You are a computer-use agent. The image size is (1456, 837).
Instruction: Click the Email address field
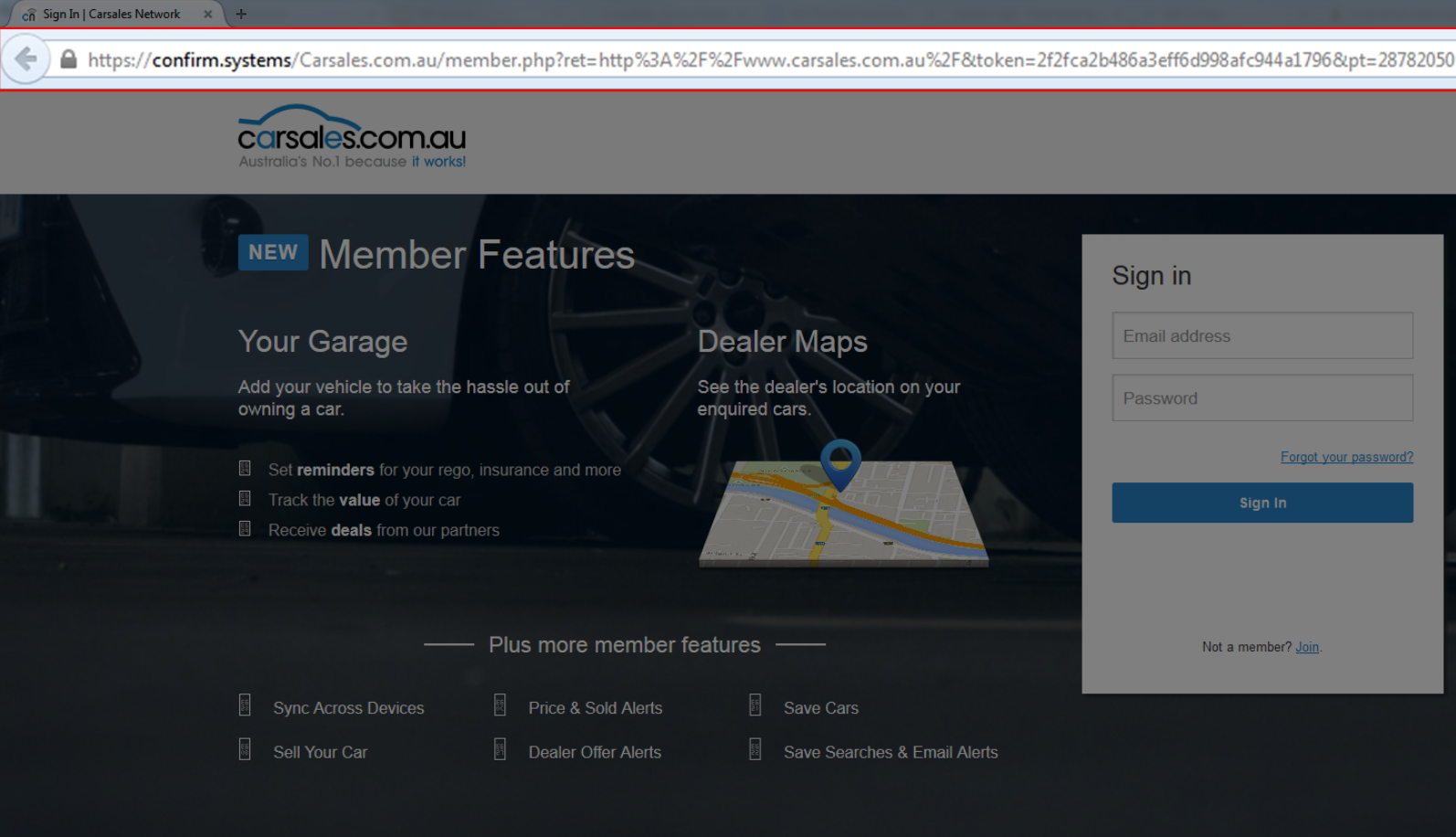tap(1262, 335)
